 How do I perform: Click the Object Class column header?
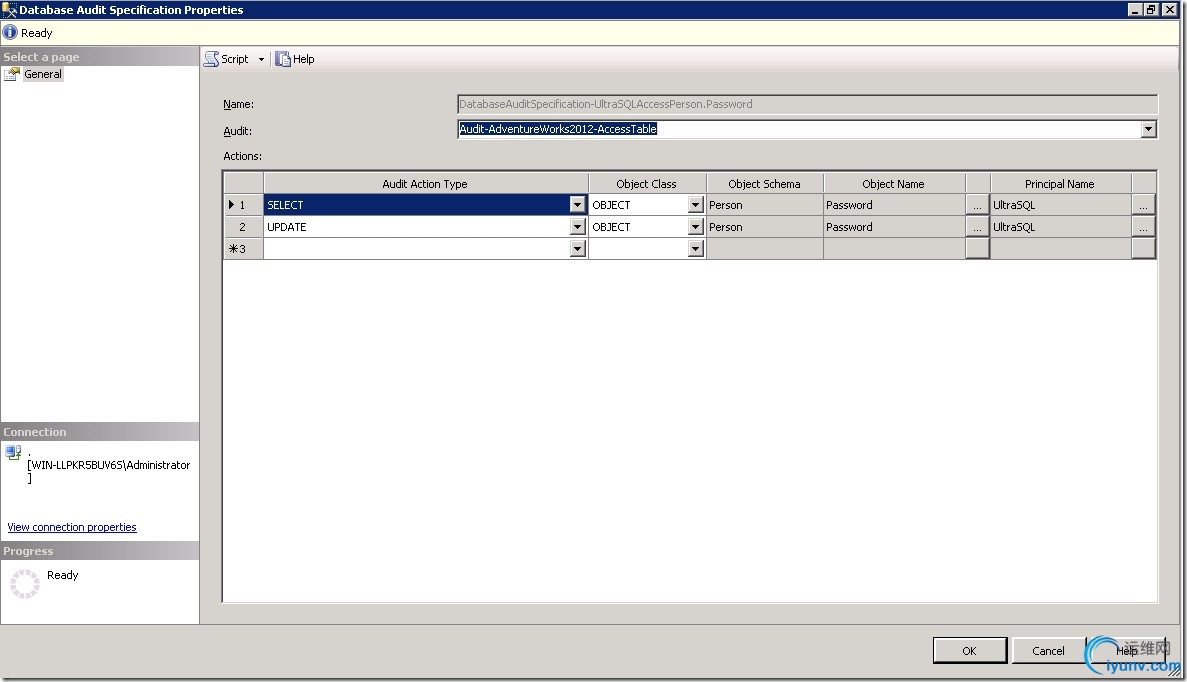646,183
